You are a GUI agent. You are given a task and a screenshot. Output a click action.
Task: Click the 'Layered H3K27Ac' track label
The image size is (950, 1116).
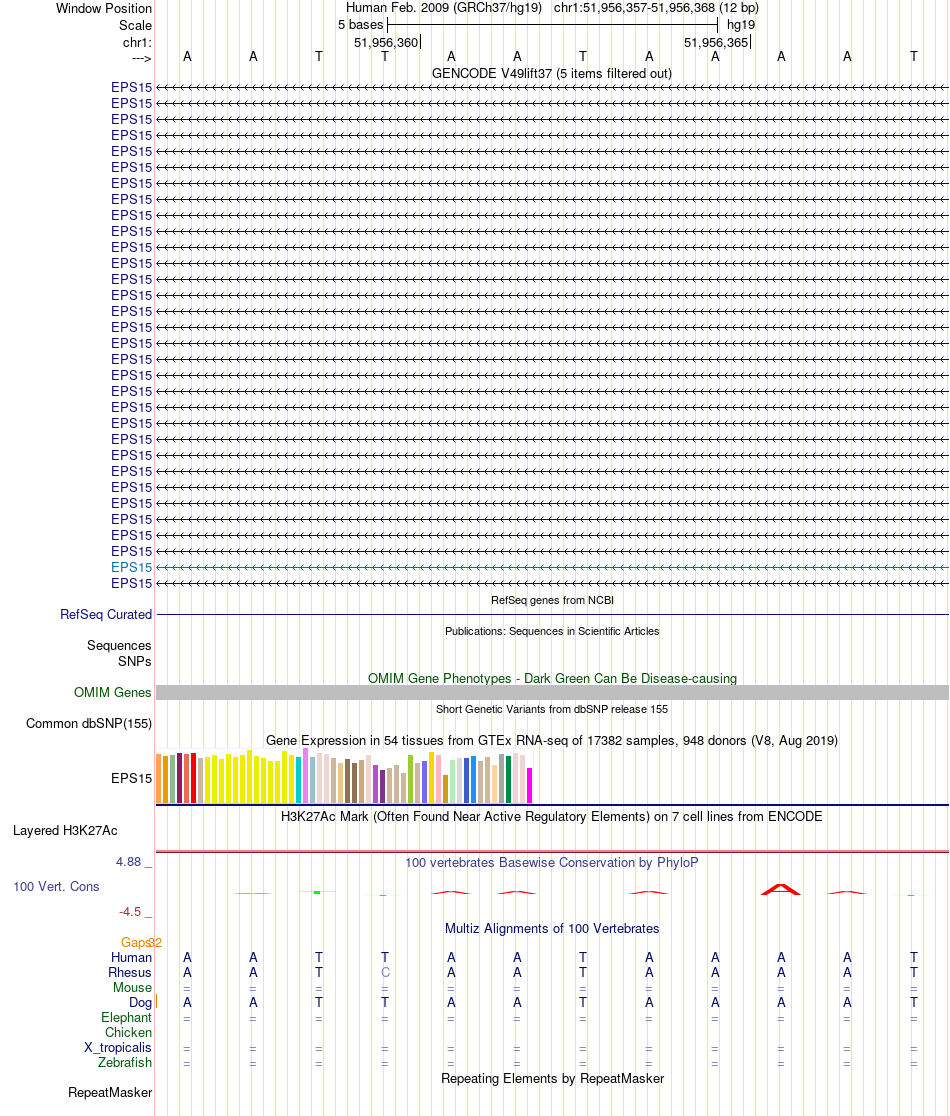click(x=65, y=831)
